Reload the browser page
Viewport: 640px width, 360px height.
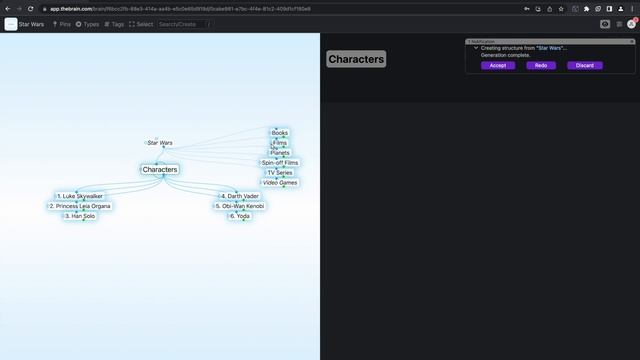[x=31, y=9]
